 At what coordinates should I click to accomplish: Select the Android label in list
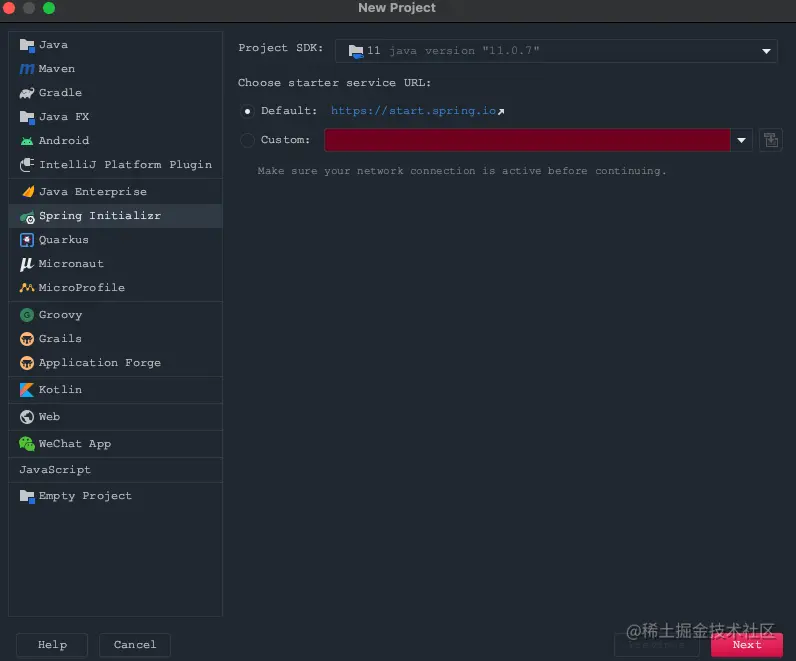(x=64, y=141)
